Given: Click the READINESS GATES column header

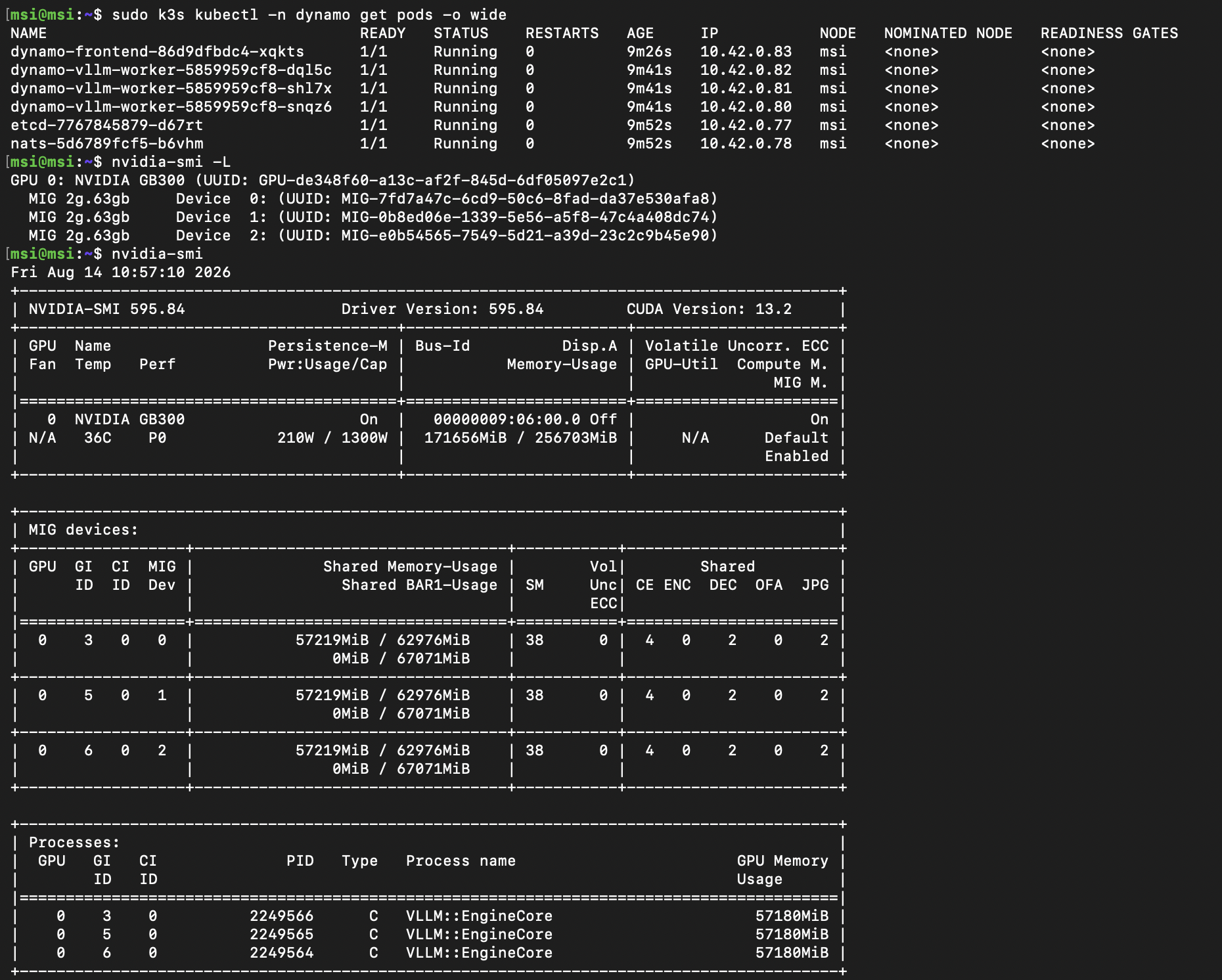Looking at the screenshot, I should click(1110, 33).
